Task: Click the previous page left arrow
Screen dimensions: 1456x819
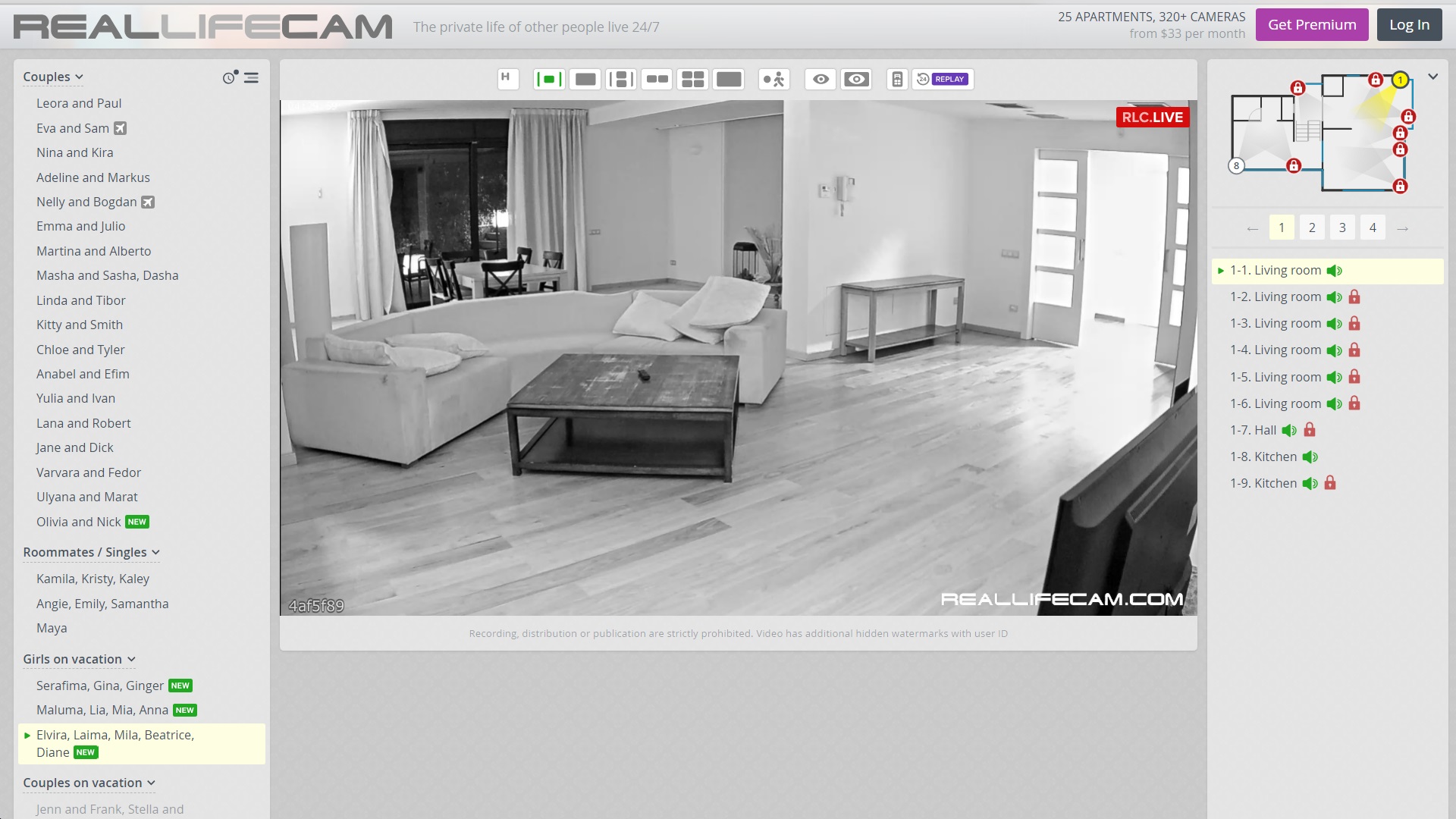Action: click(x=1252, y=228)
